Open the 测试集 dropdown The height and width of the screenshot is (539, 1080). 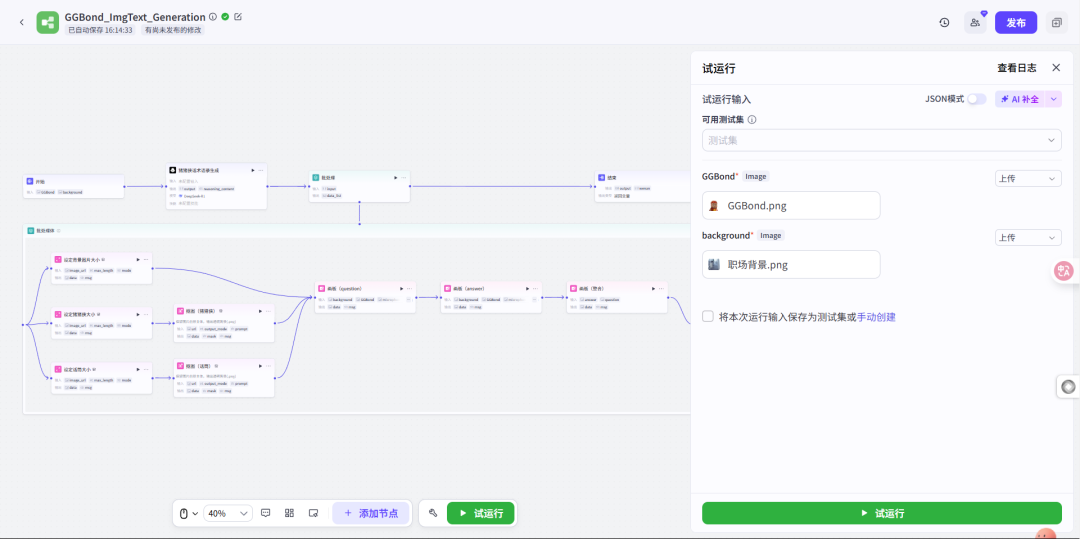(882, 140)
